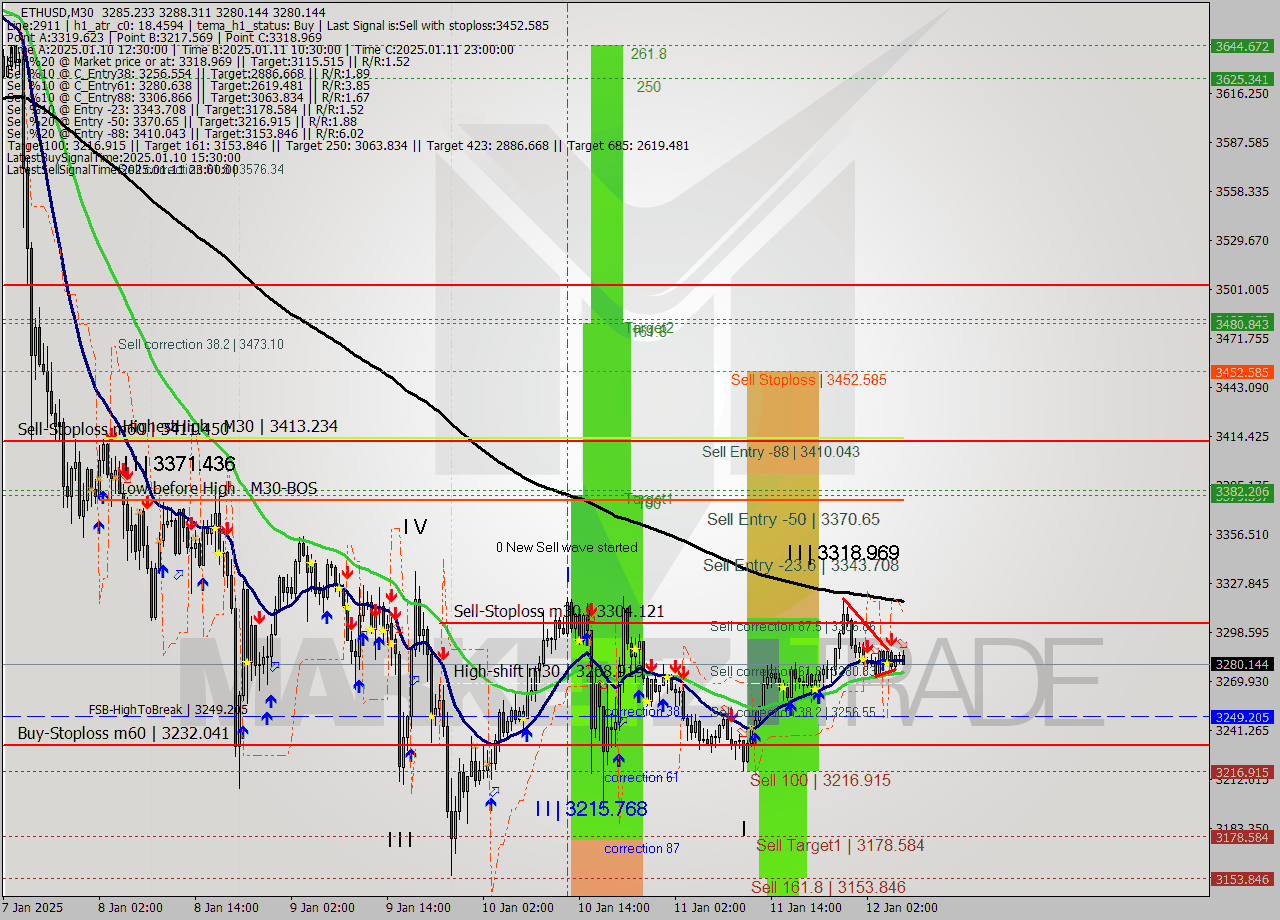This screenshot has width=1280, height=920.
Task: Click the red 3153.846 price axis tag
Action: pyautogui.click(x=1241, y=879)
